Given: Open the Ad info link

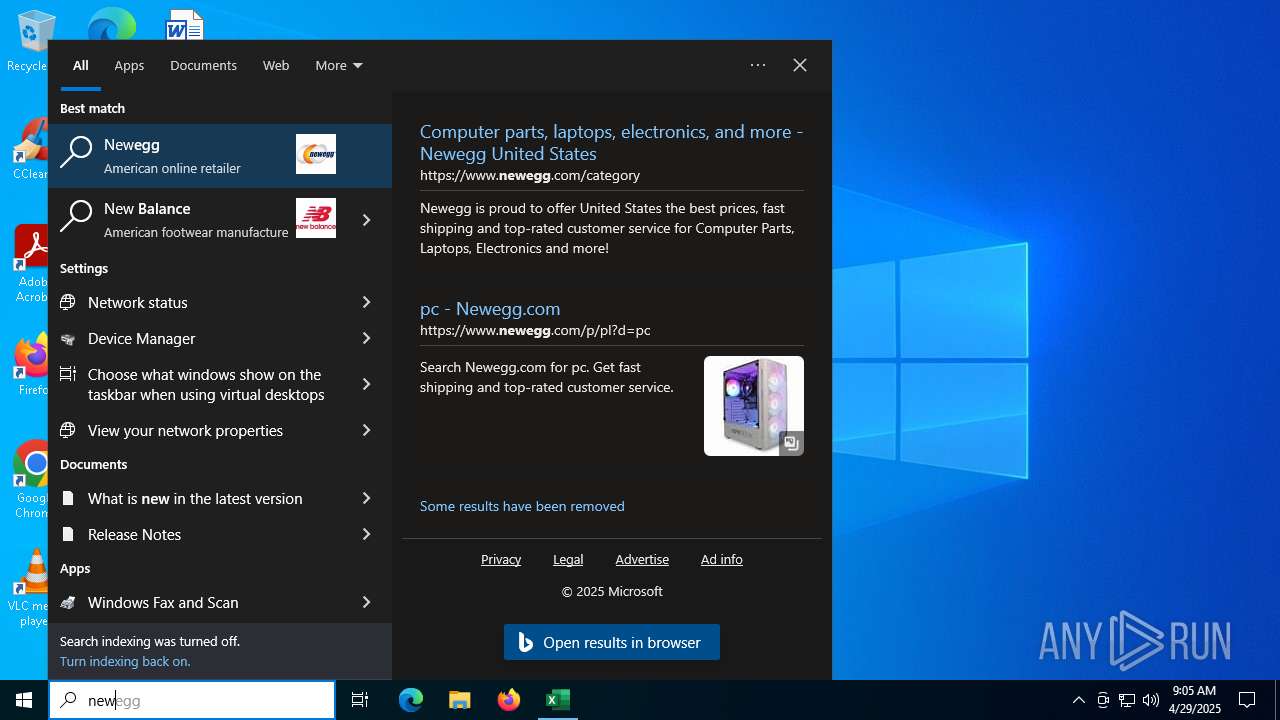Looking at the screenshot, I should (722, 559).
